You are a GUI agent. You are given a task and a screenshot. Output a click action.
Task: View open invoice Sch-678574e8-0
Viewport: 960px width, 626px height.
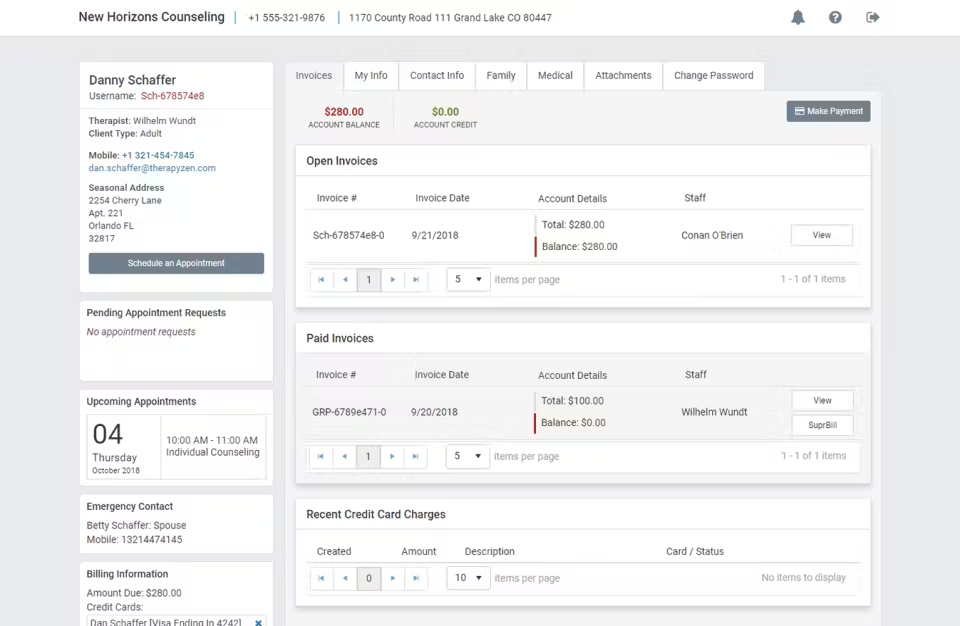pos(822,235)
